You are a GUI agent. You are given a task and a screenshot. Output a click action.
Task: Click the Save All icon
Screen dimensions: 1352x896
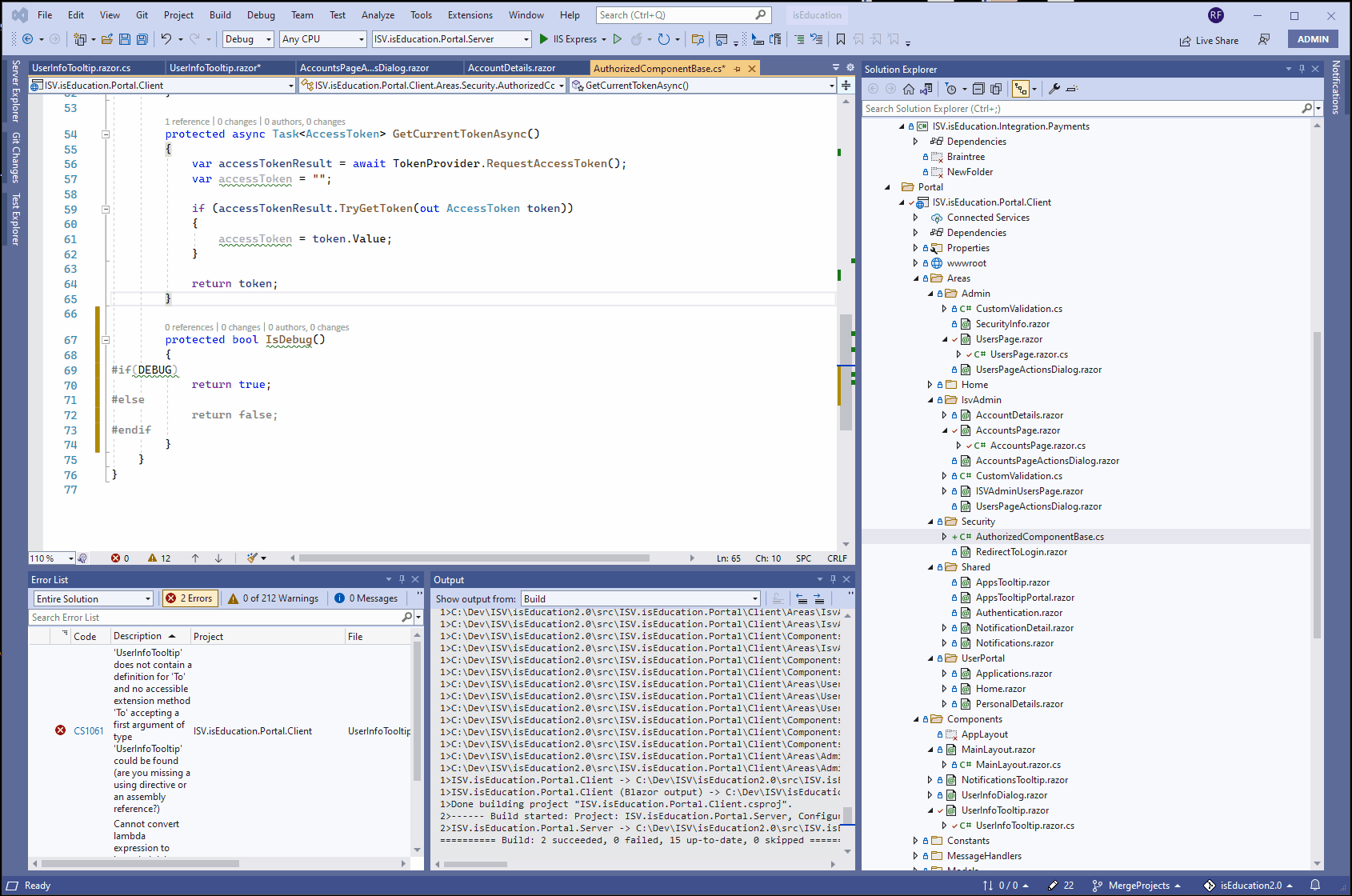click(x=142, y=38)
